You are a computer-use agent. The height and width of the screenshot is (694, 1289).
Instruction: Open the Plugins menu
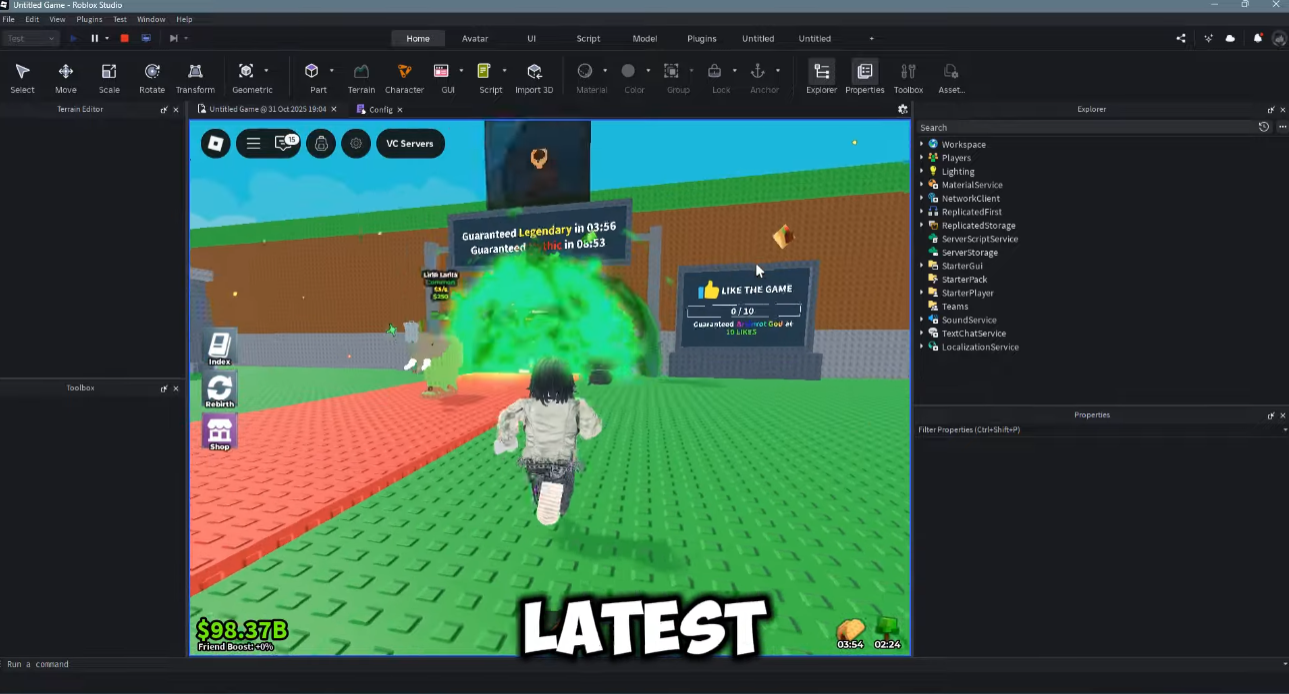pos(89,19)
